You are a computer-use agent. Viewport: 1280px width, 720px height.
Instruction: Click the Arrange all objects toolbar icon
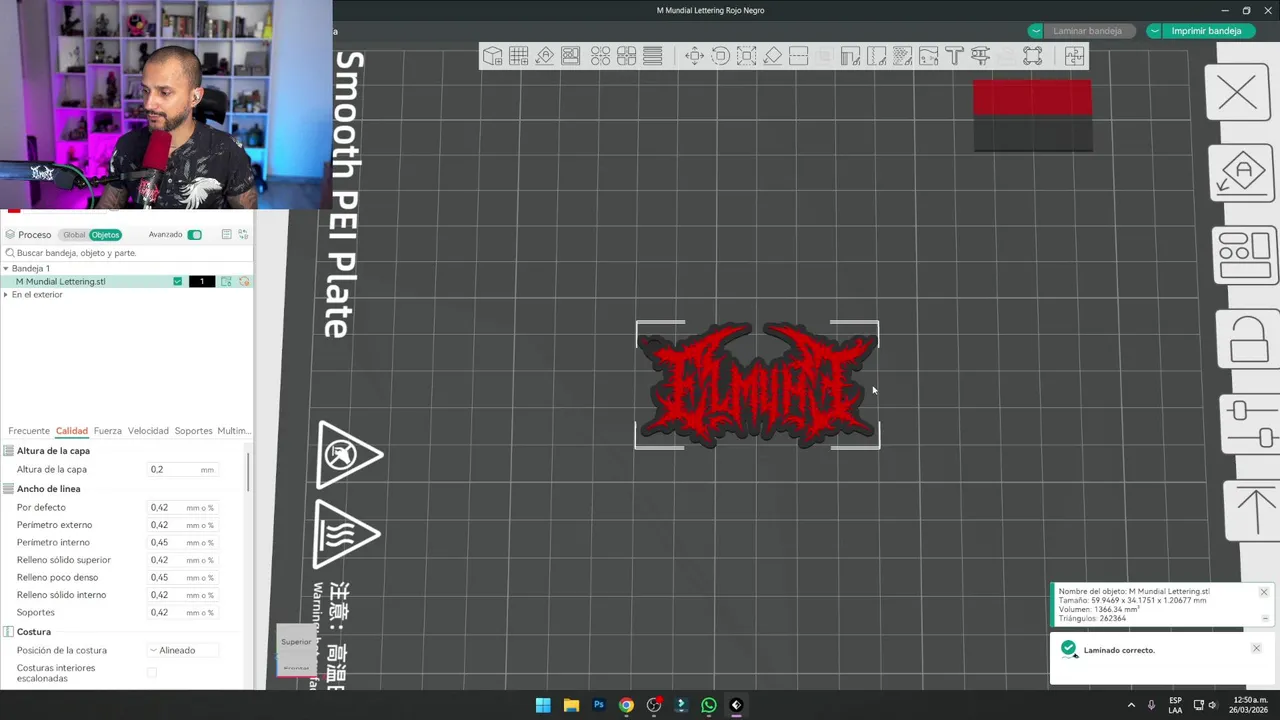tap(571, 57)
